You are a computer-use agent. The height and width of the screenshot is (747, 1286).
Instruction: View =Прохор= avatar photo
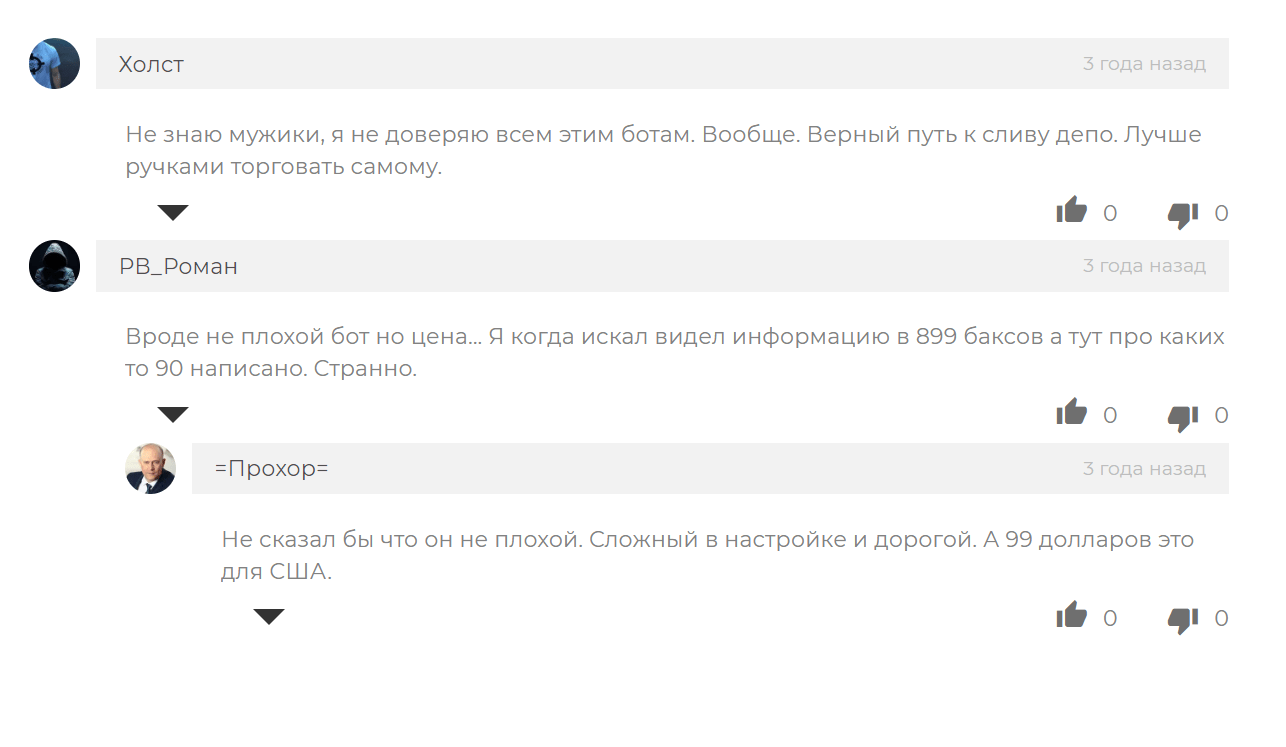151,468
